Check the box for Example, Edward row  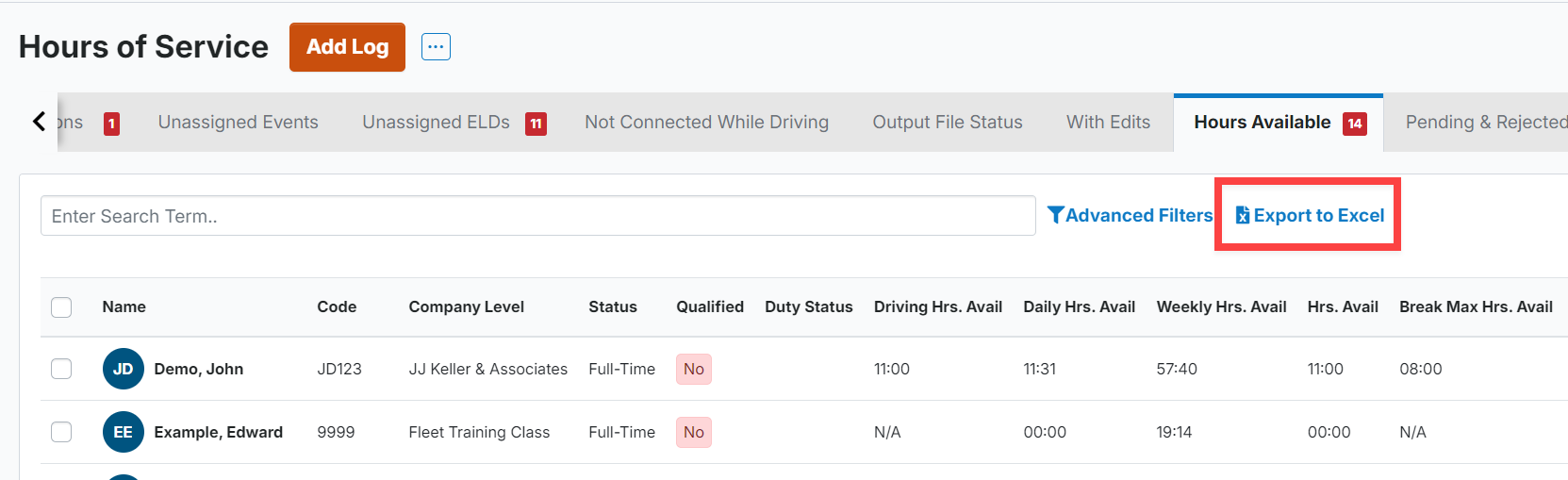click(61, 432)
